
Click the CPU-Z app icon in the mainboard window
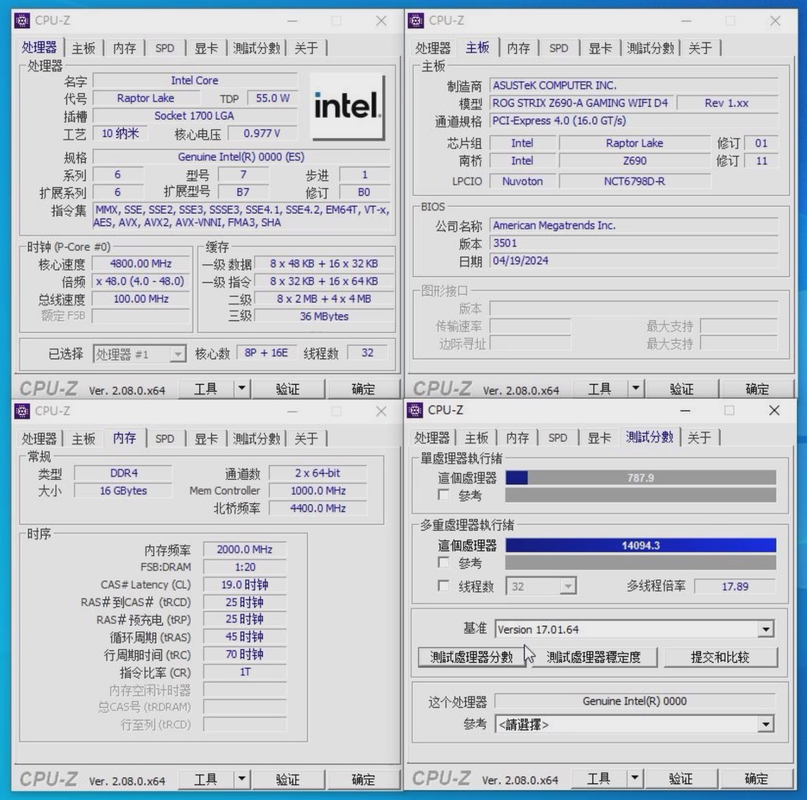pos(416,21)
